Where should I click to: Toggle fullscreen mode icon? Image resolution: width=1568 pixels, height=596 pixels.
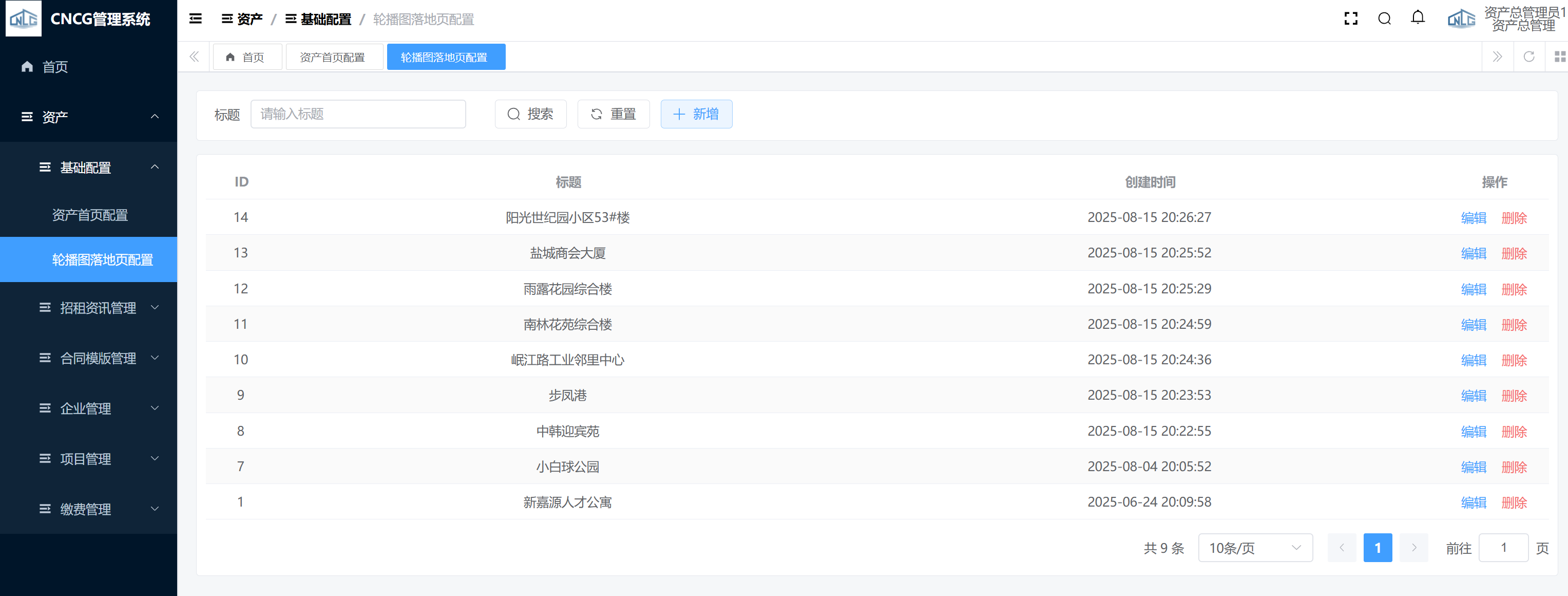(x=1351, y=19)
